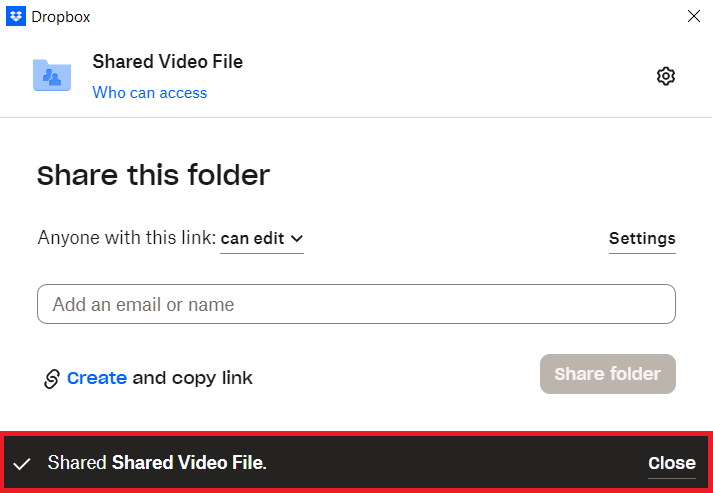
Task: Click the chain link icon beside Create
Action: [x=52, y=378]
